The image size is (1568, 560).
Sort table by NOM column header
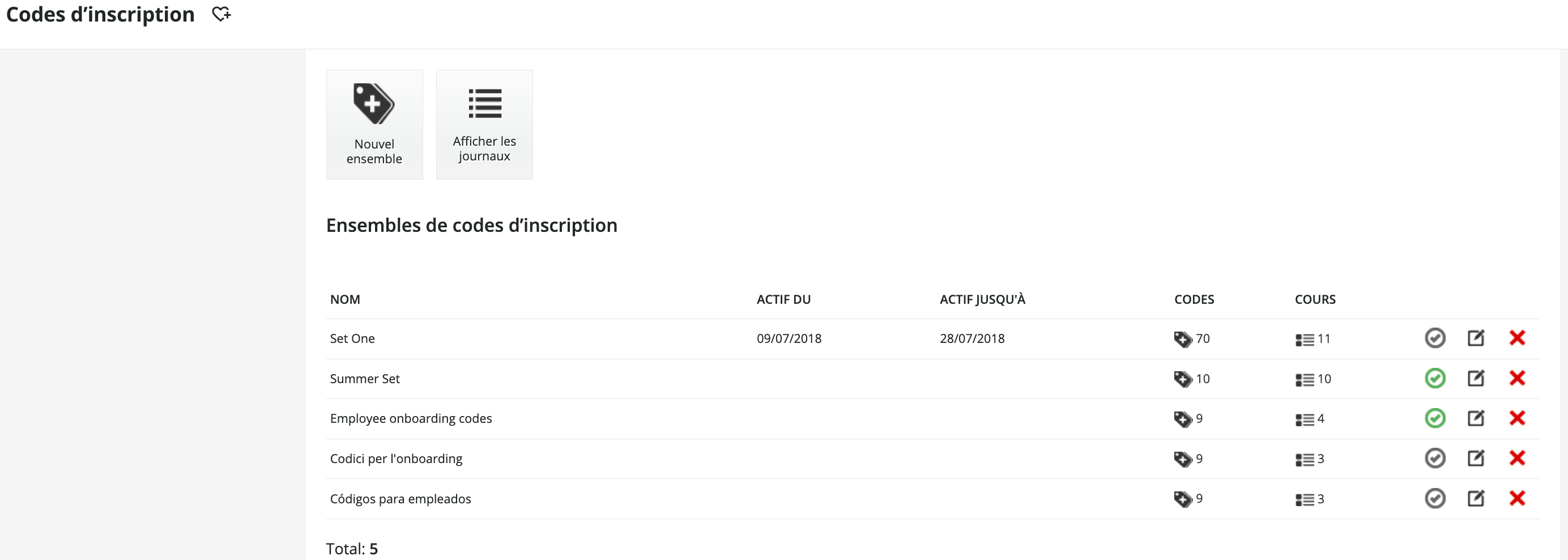click(x=345, y=299)
